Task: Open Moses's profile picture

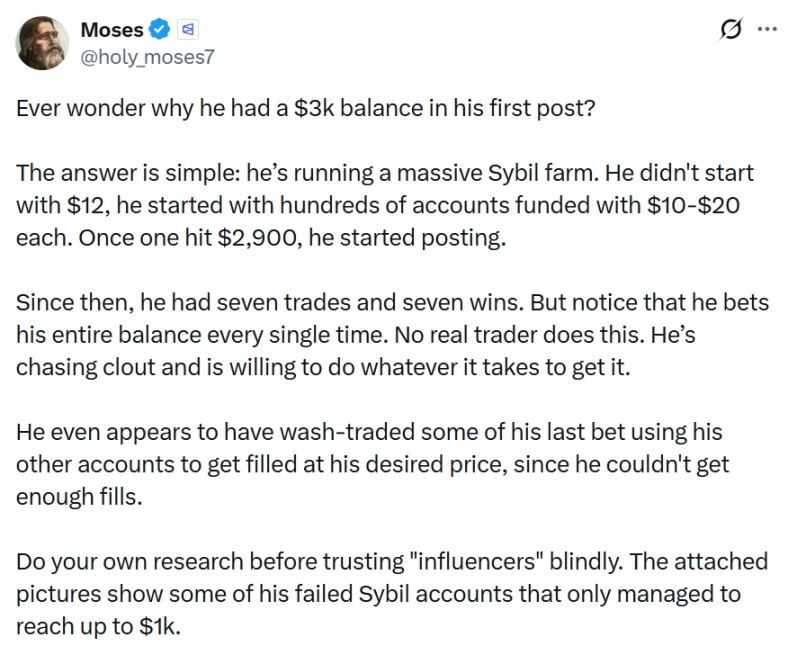Action: pos(42,41)
